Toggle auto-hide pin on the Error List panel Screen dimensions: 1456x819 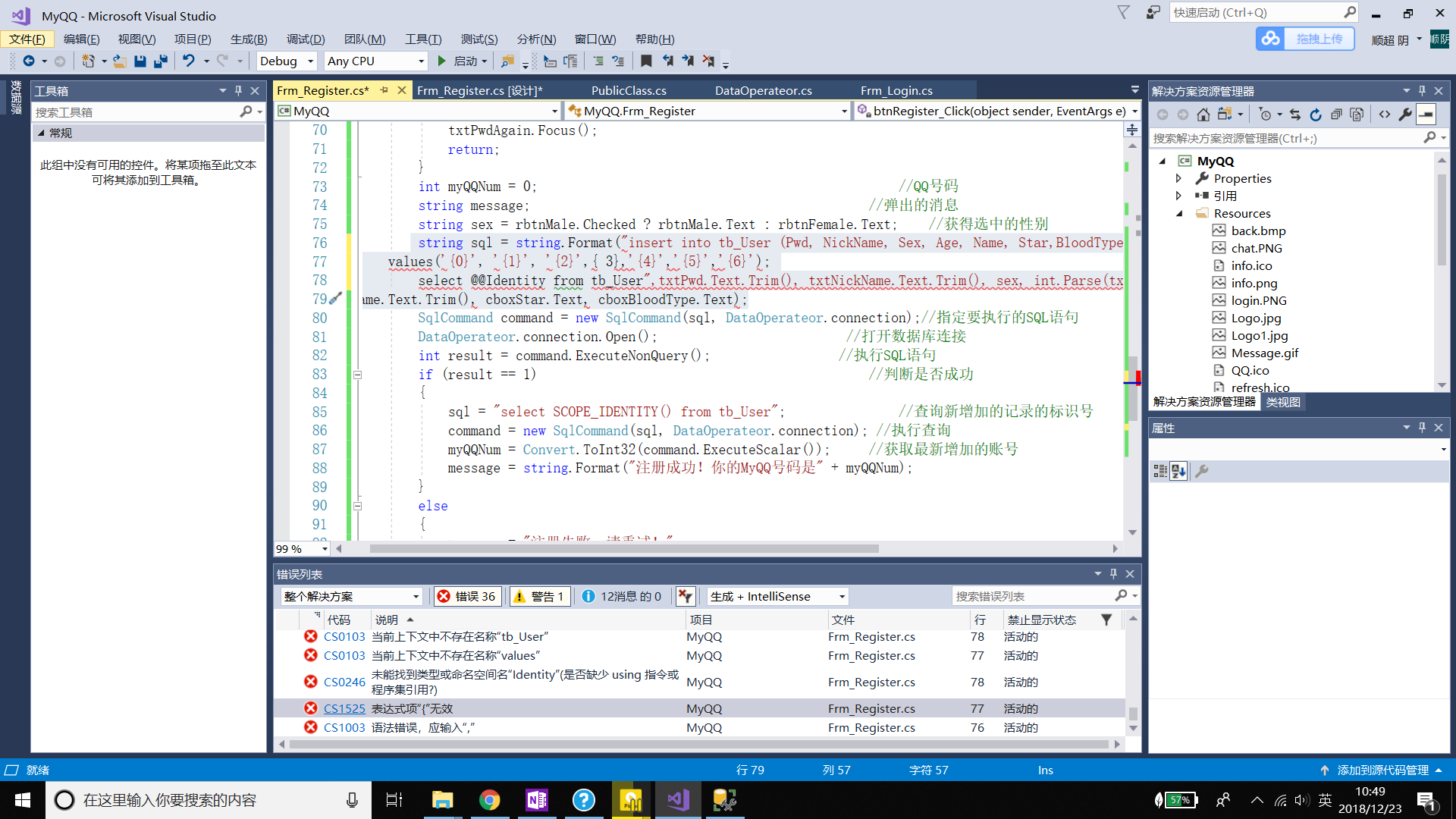1113,574
